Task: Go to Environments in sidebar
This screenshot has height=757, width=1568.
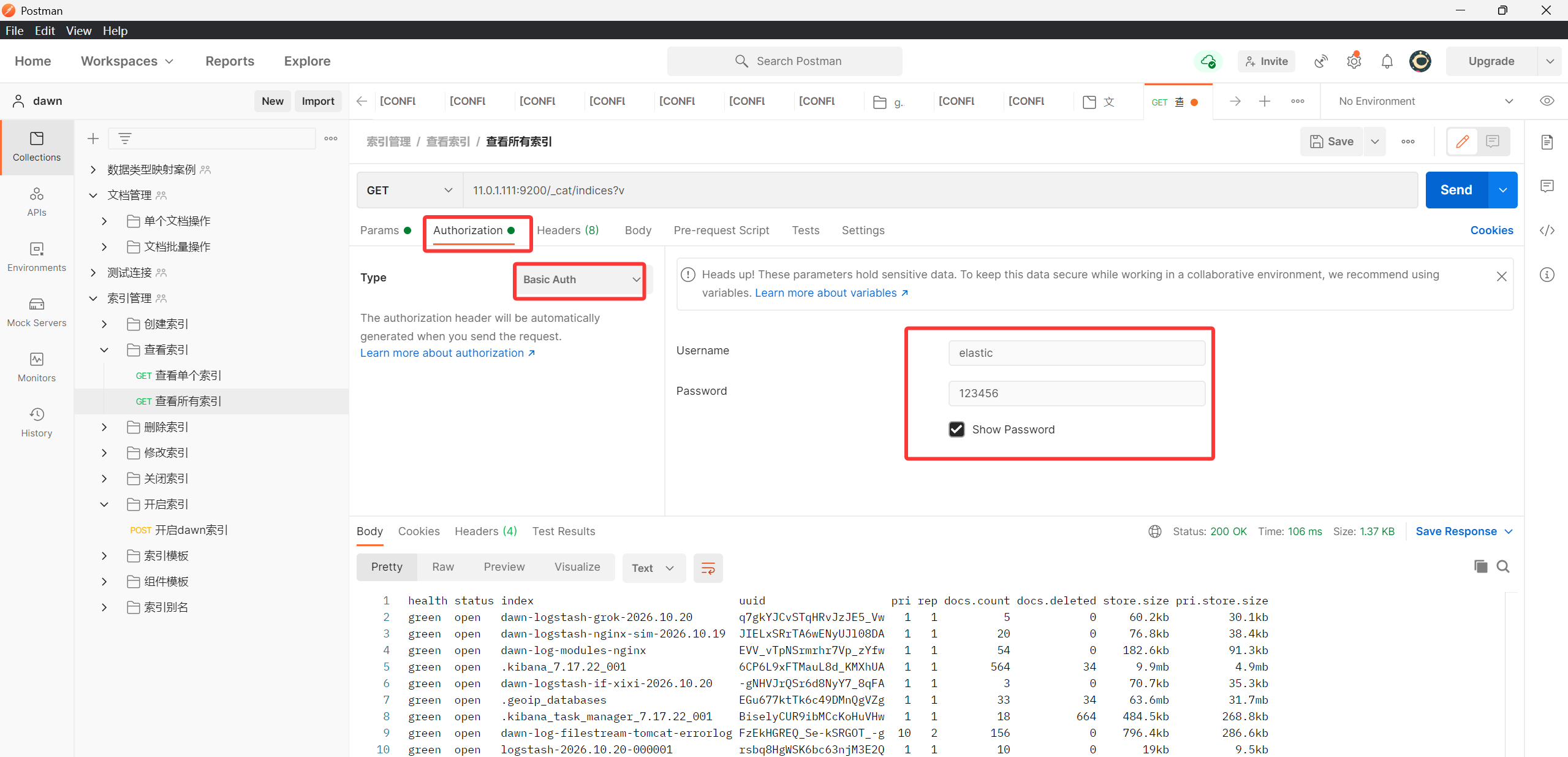Action: [37, 257]
